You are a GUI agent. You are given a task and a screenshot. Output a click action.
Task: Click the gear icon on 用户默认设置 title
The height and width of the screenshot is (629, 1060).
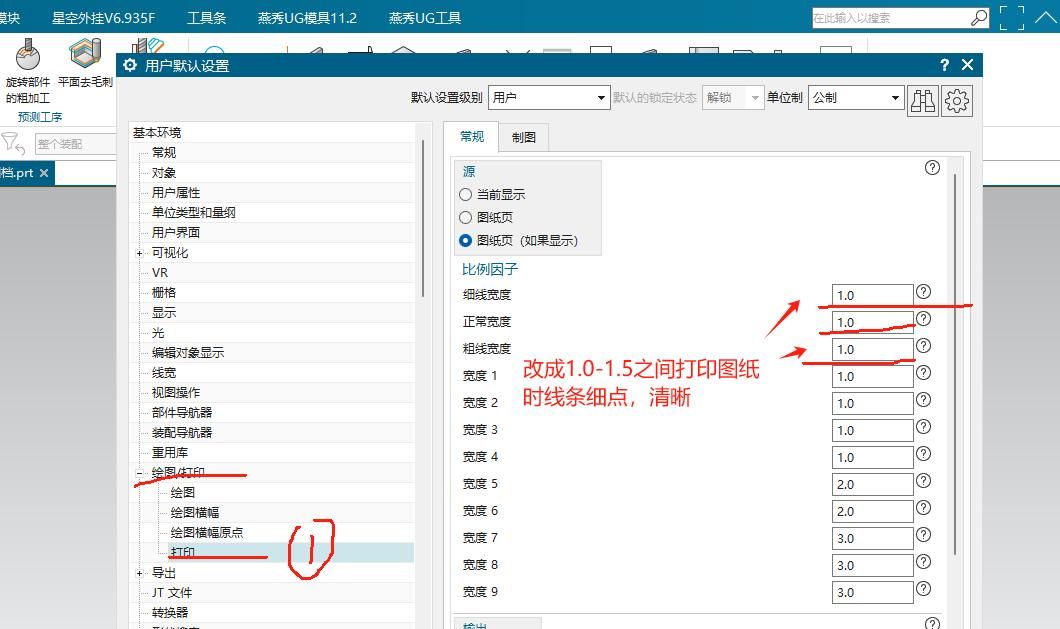[129, 64]
